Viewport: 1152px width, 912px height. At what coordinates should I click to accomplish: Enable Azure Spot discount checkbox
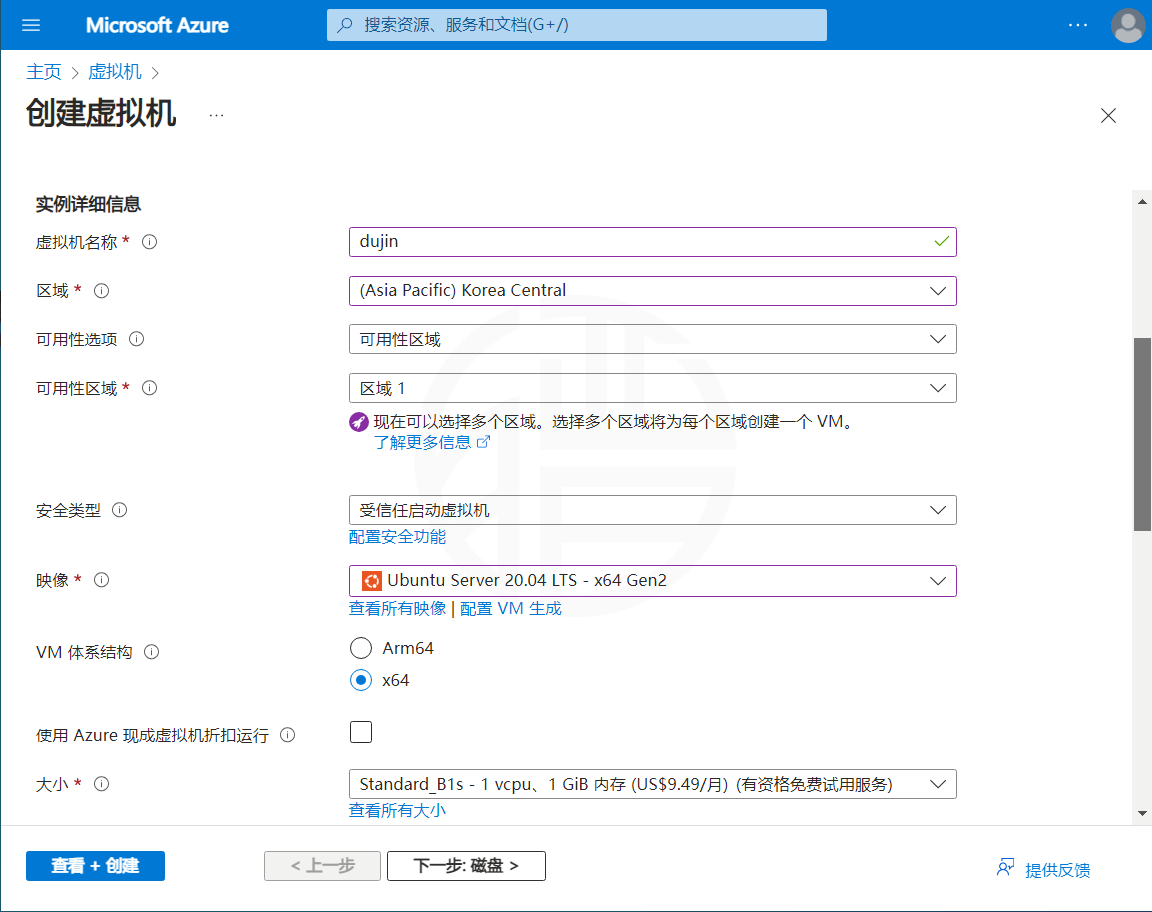361,733
